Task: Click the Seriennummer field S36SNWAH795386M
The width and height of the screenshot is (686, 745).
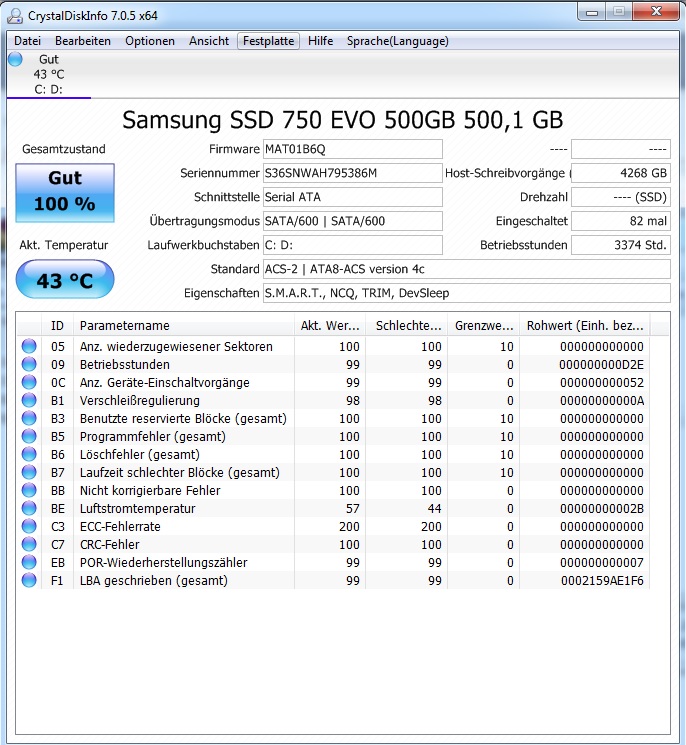Action: tap(353, 173)
